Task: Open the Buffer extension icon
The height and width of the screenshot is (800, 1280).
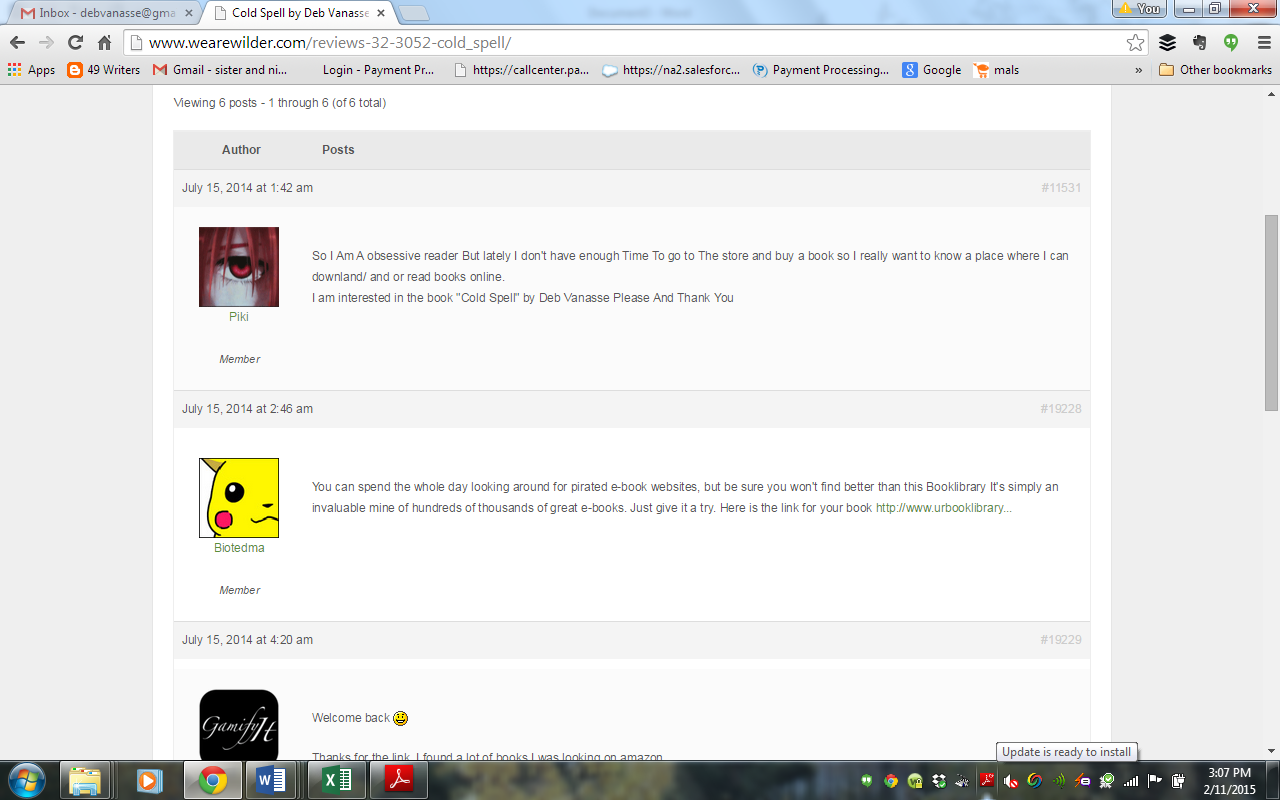Action: click(x=1167, y=43)
